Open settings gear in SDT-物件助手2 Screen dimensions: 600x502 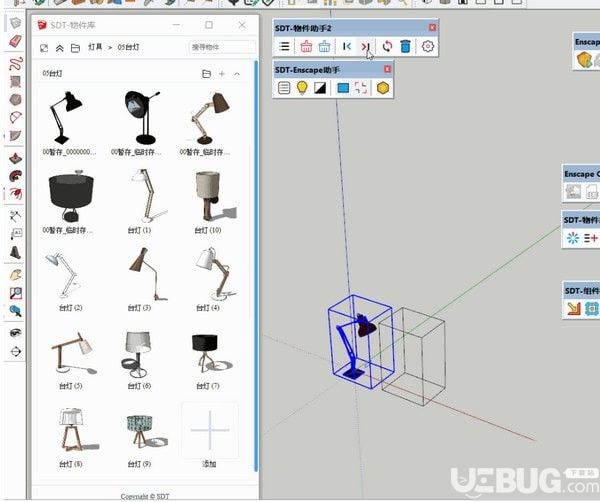pyautogui.click(x=428, y=47)
